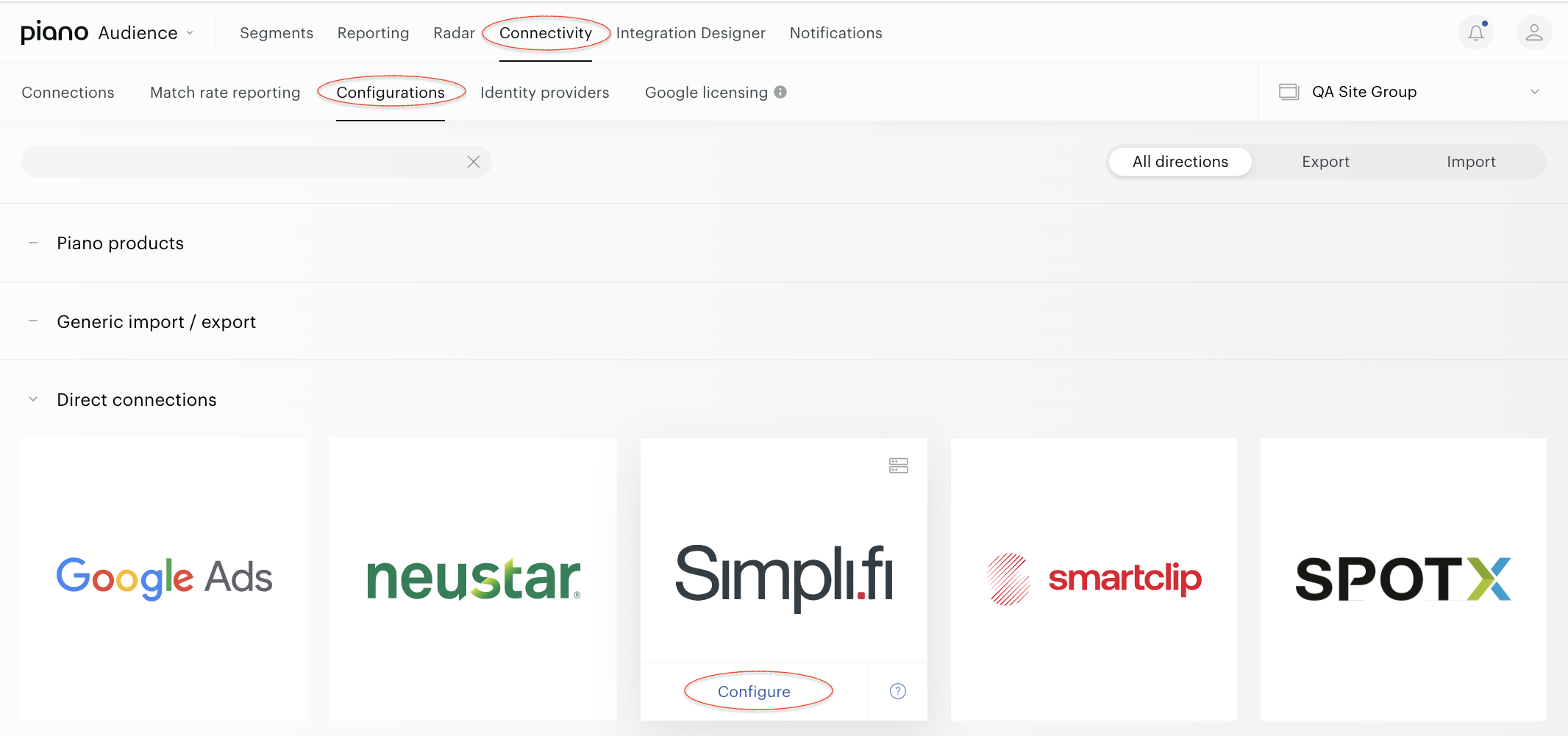Screen dimensions: 1568x736
Task: Select the All directions filter
Action: [1180, 162]
